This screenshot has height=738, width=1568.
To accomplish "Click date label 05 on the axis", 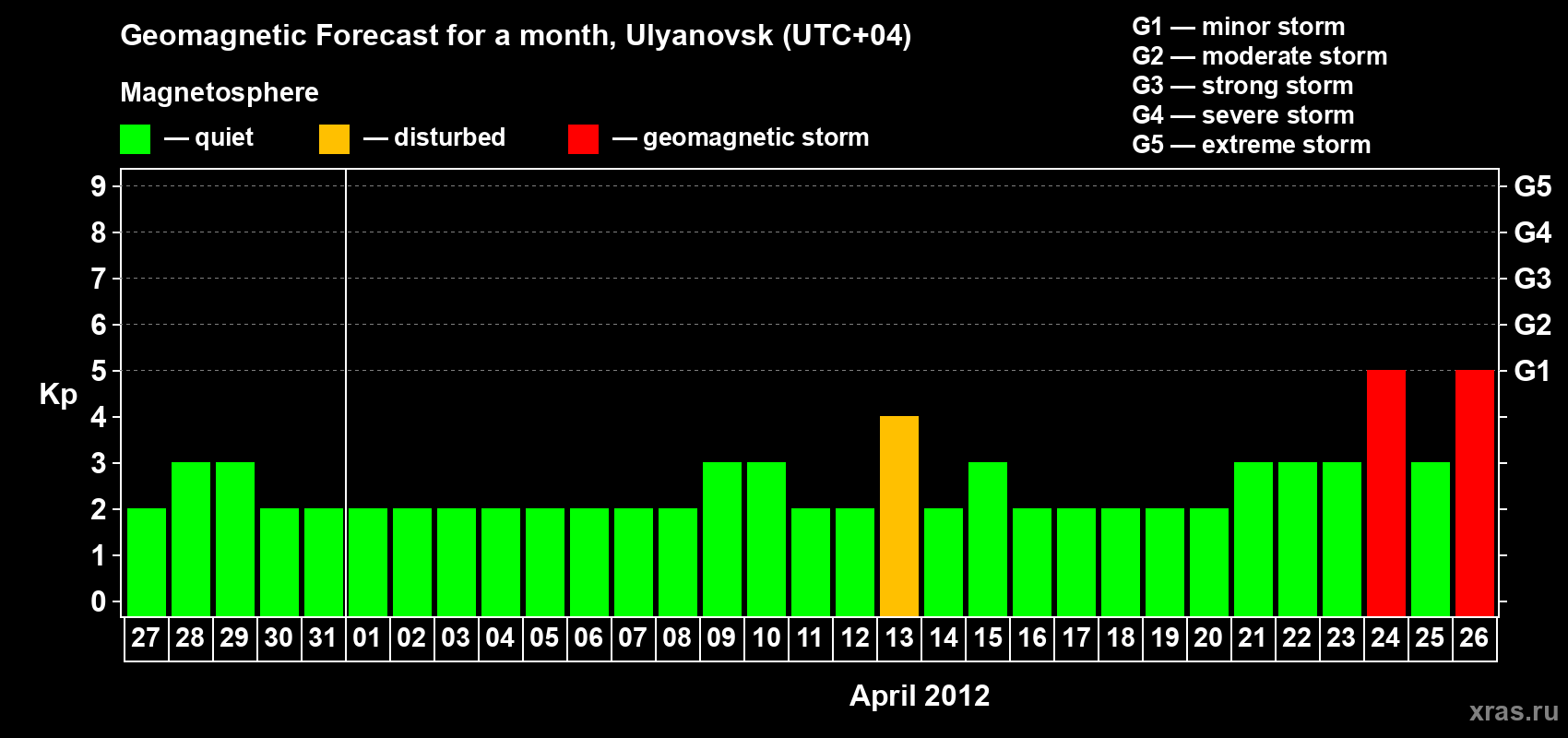I will (x=544, y=638).
